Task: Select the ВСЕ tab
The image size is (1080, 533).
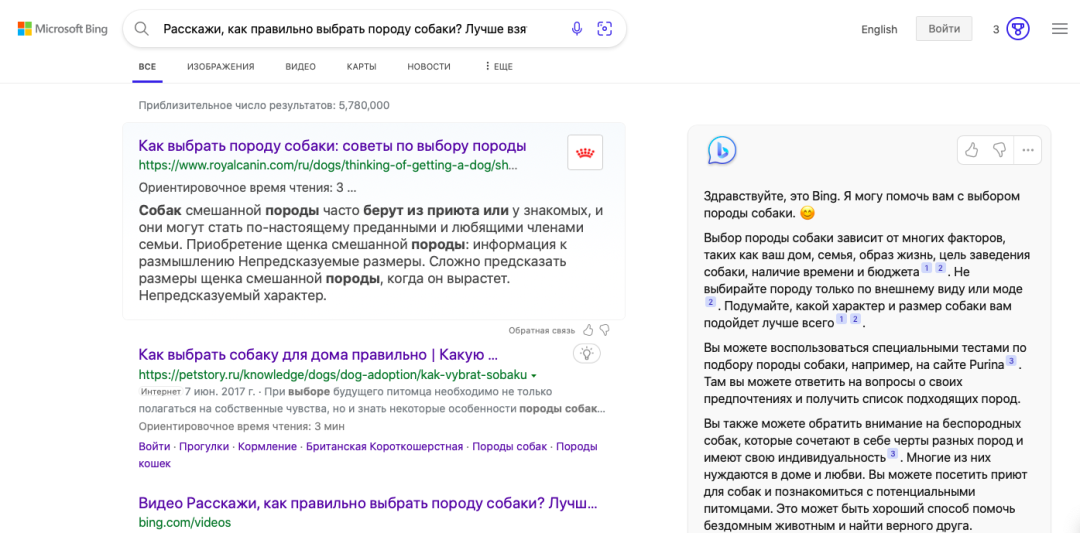Action: 147,67
